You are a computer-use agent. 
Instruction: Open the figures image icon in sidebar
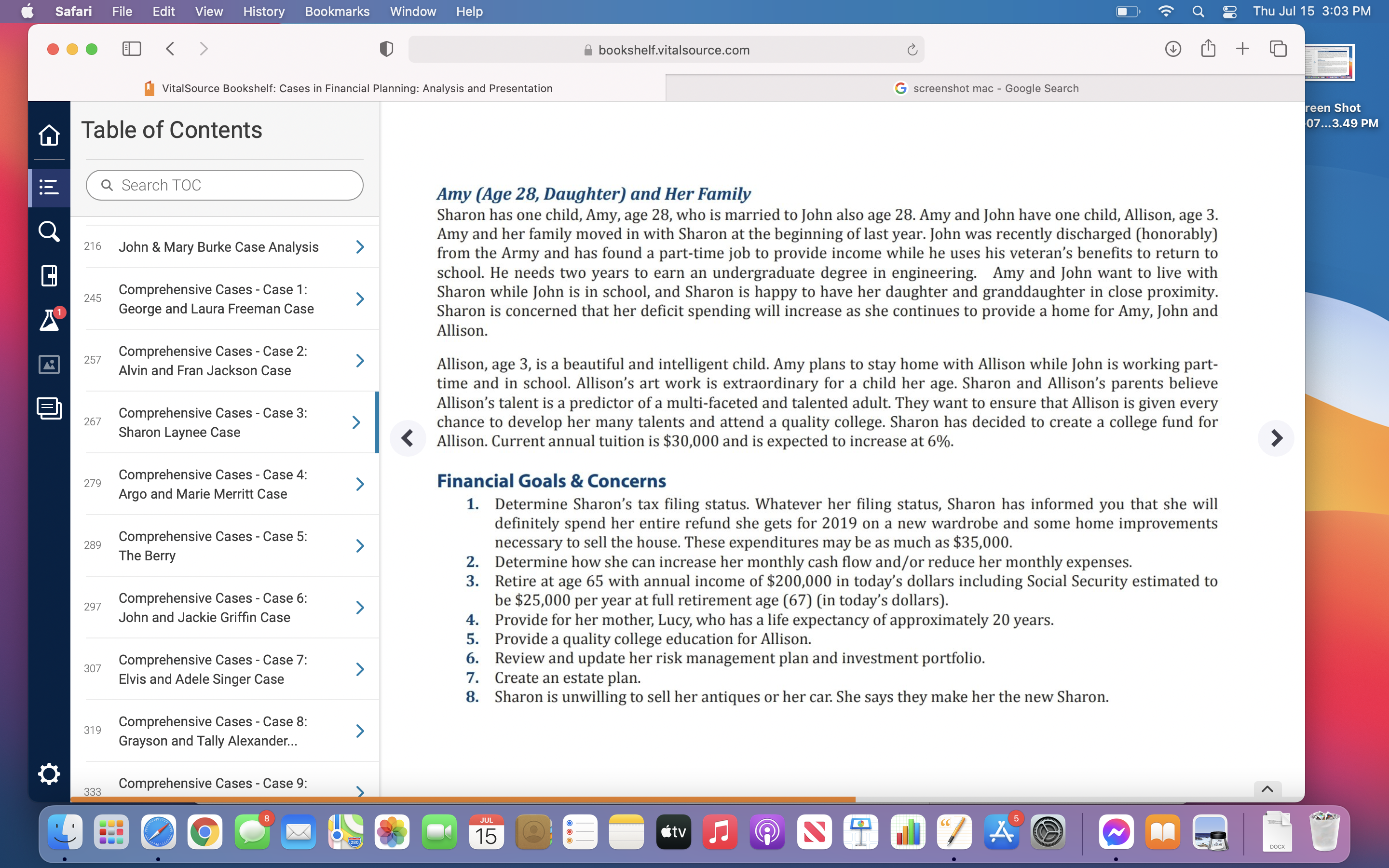pos(49,364)
